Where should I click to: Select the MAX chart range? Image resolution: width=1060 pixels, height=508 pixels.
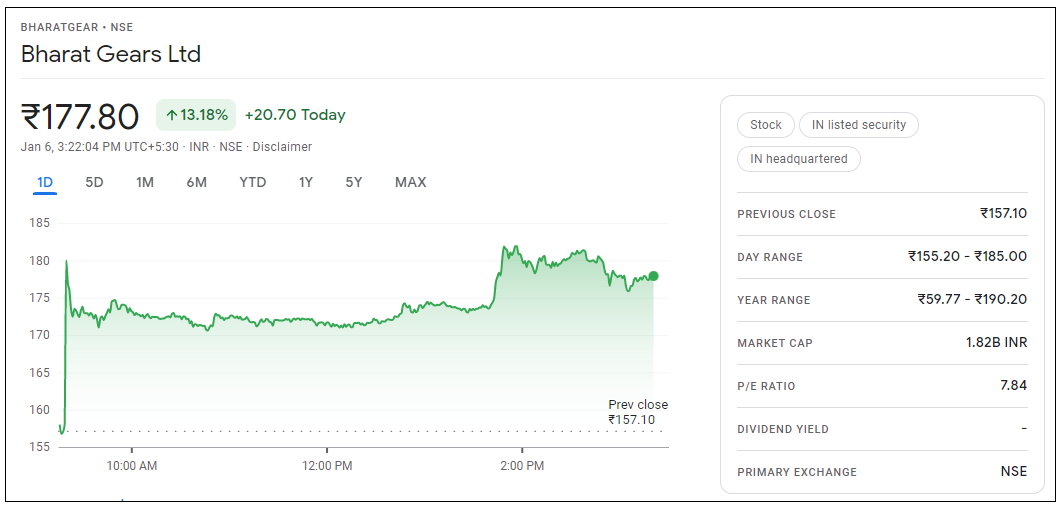(410, 183)
